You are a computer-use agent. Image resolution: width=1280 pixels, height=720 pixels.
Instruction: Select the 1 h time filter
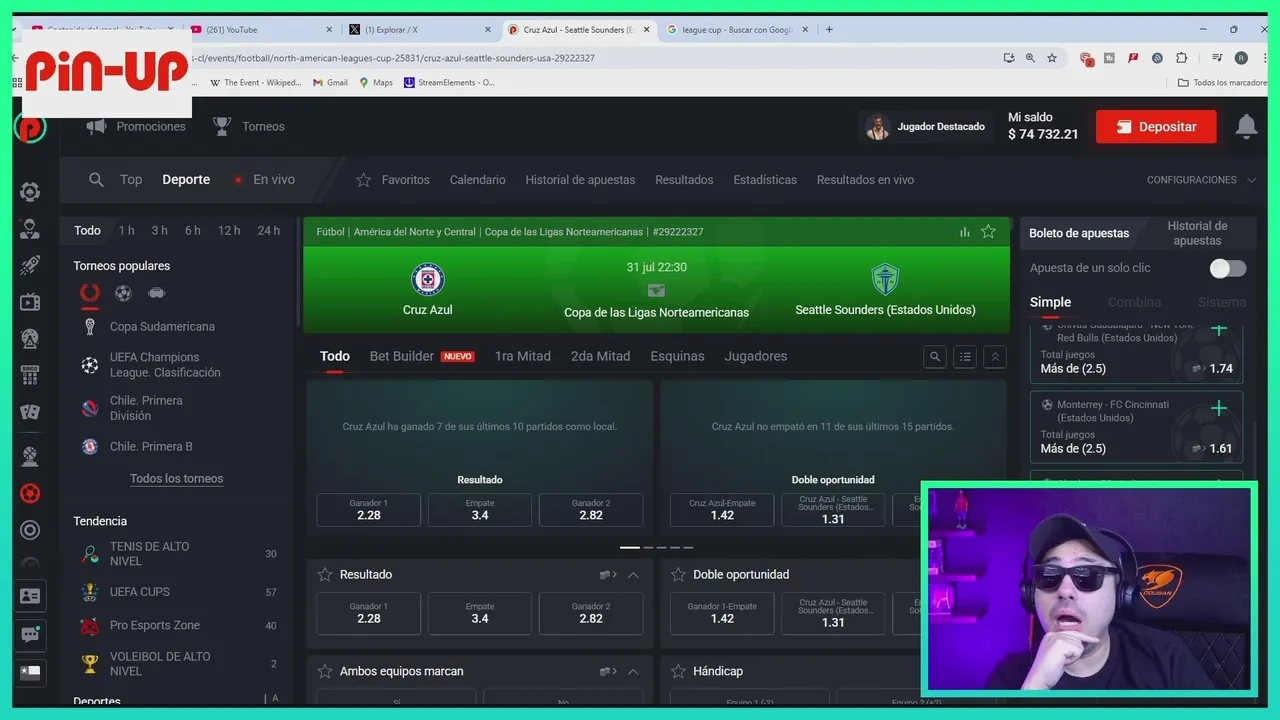point(126,231)
